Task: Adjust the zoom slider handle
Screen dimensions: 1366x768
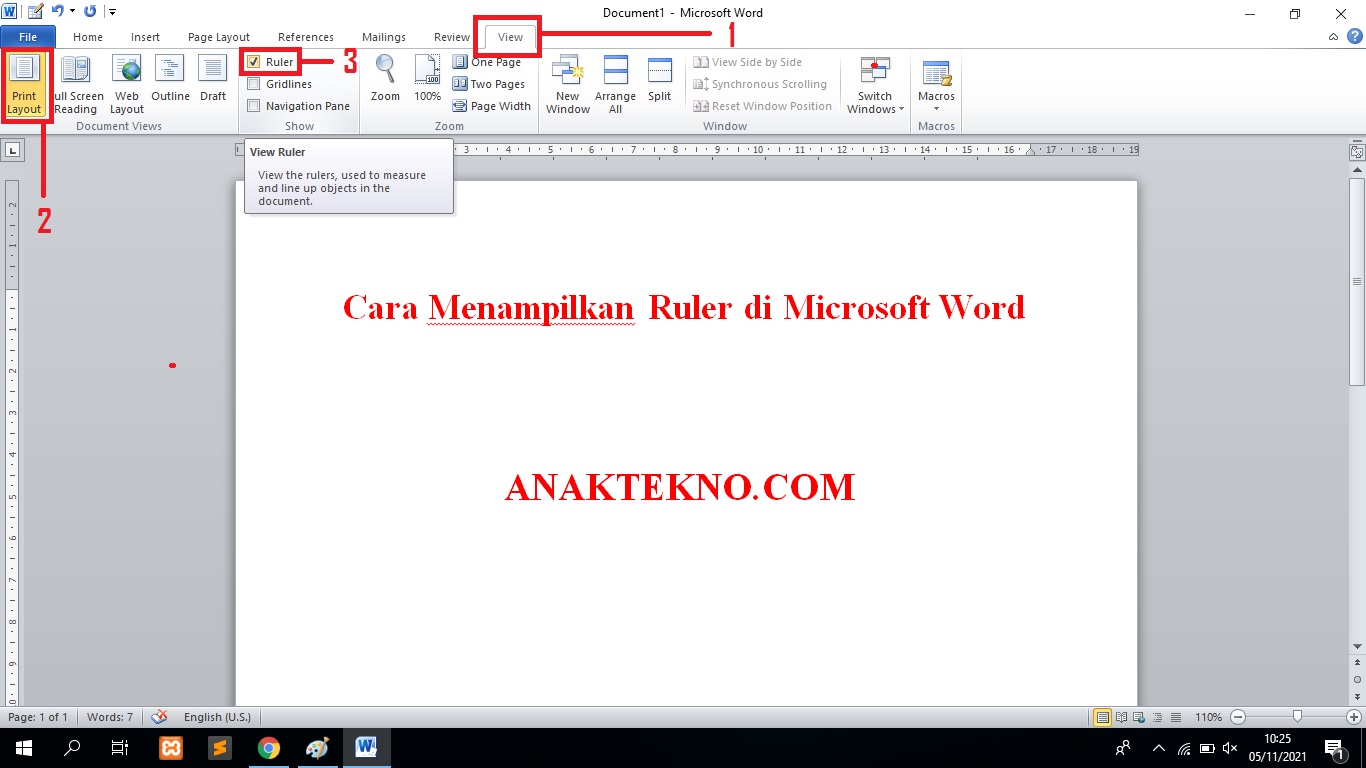Action: [1297, 717]
